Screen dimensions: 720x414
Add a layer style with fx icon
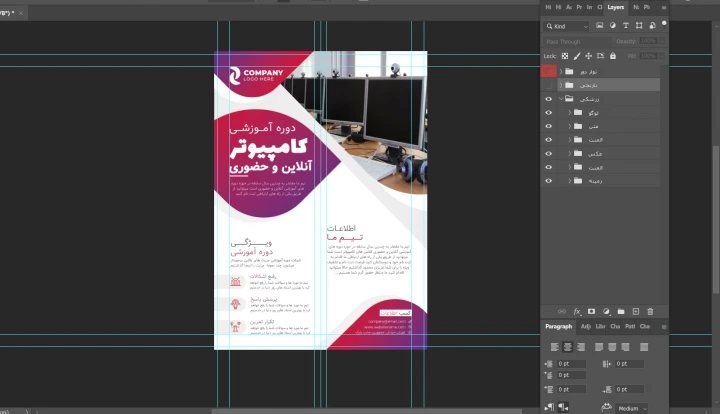[x=577, y=312]
